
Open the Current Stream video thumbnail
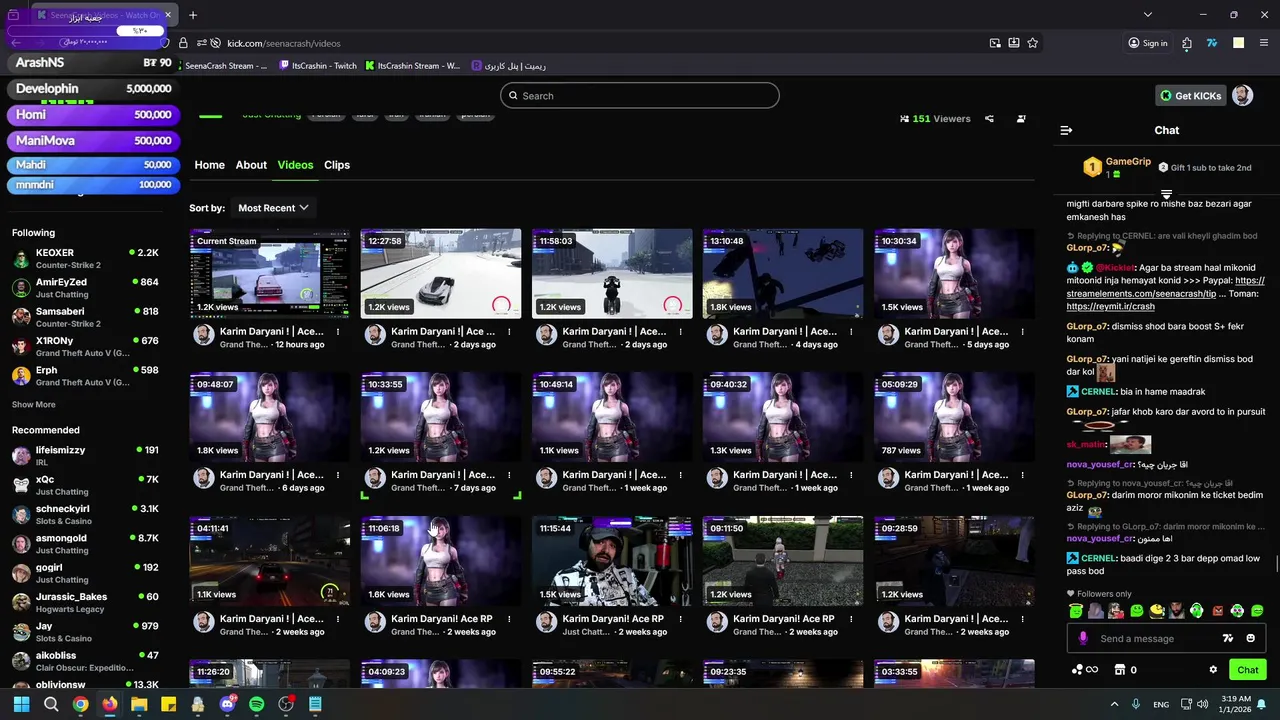pos(270,274)
